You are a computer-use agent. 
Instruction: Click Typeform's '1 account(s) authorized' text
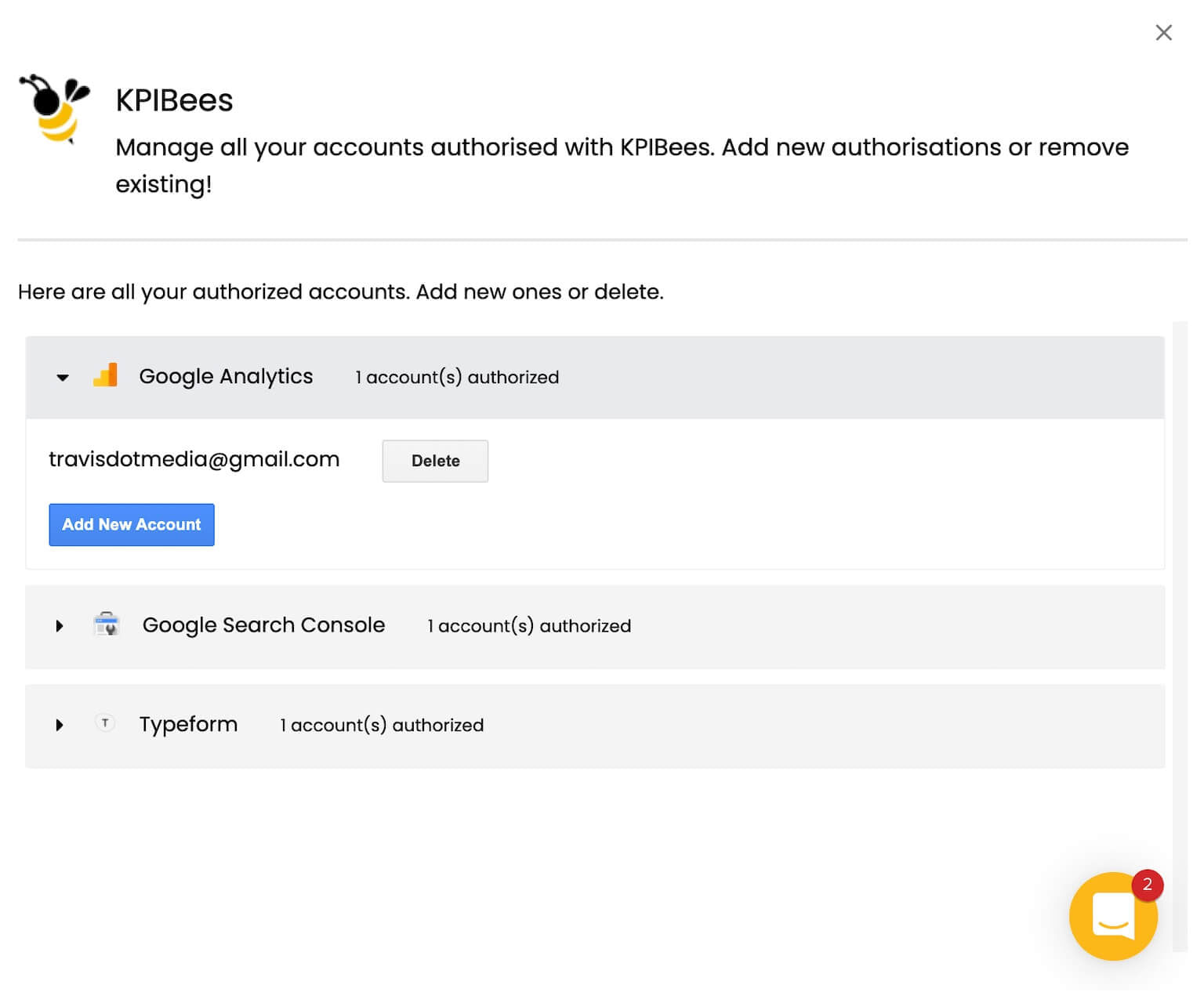click(382, 726)
